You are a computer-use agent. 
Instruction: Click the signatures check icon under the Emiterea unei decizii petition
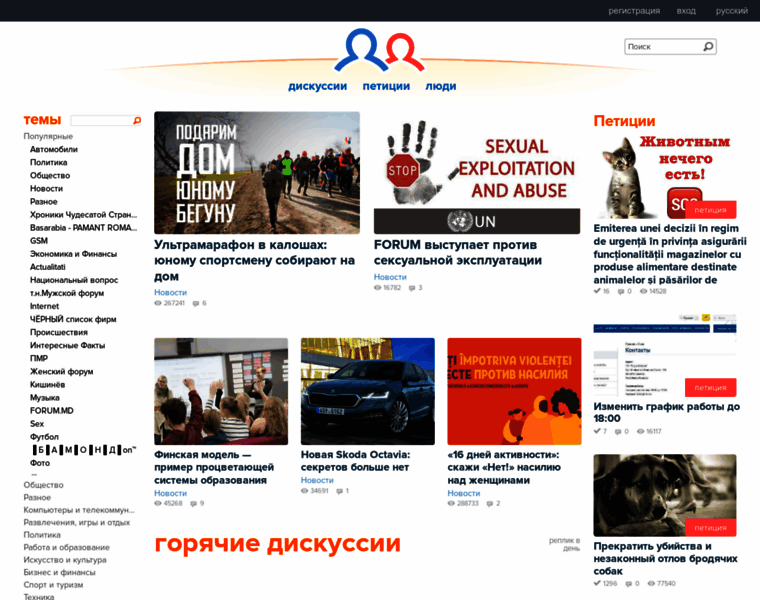click(x=597, y=291)
